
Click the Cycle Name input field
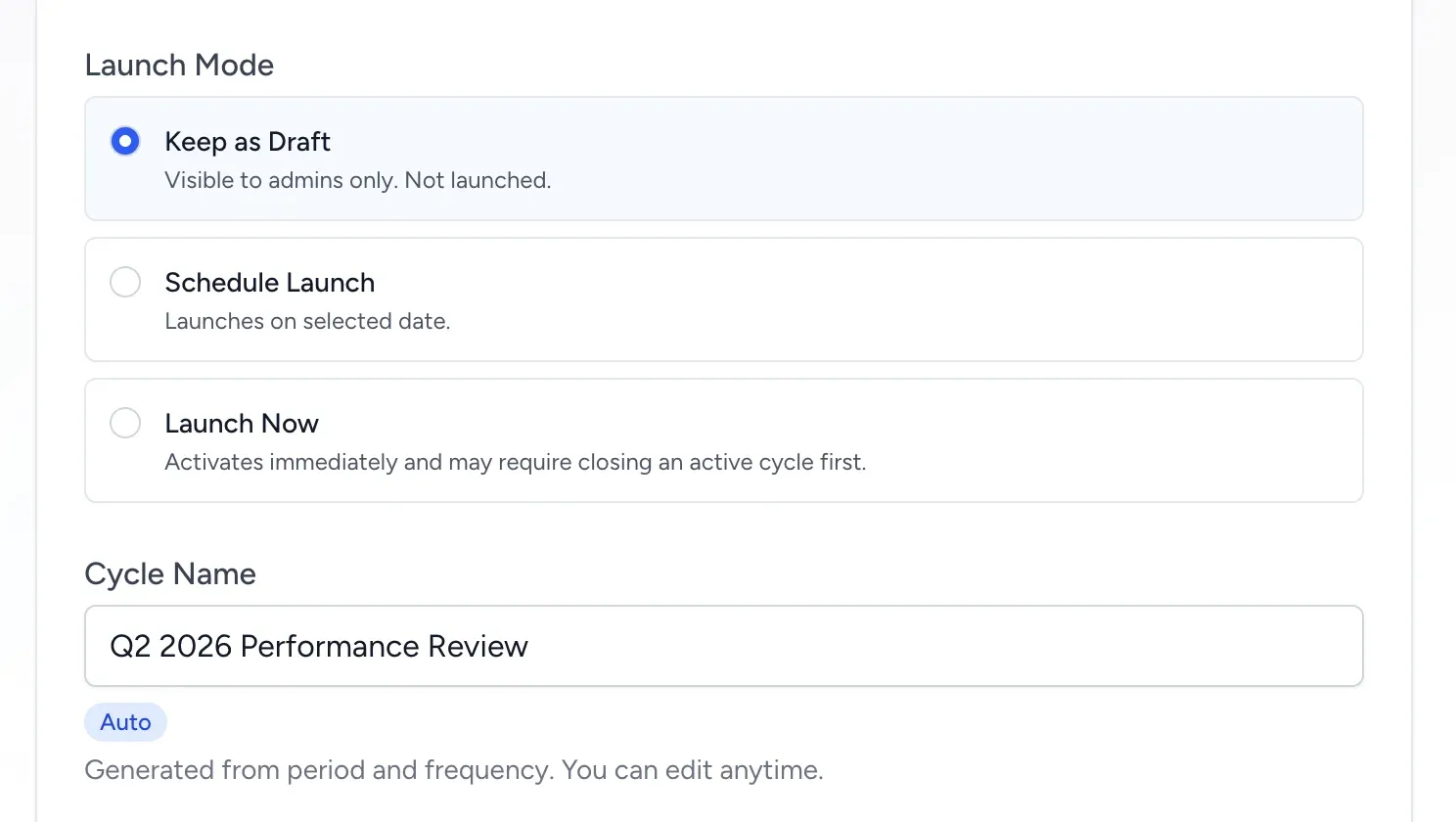pyautogui.click(x=724, y=646)
